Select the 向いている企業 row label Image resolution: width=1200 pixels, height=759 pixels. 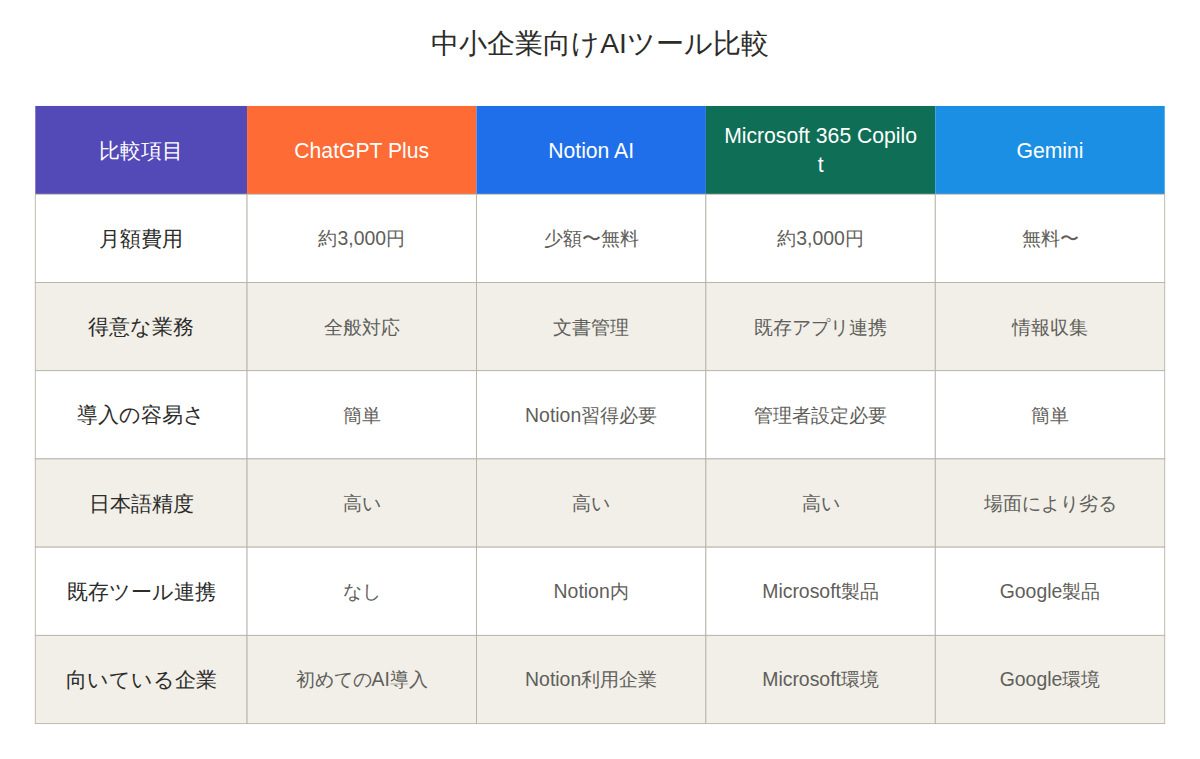coord(141,680)
